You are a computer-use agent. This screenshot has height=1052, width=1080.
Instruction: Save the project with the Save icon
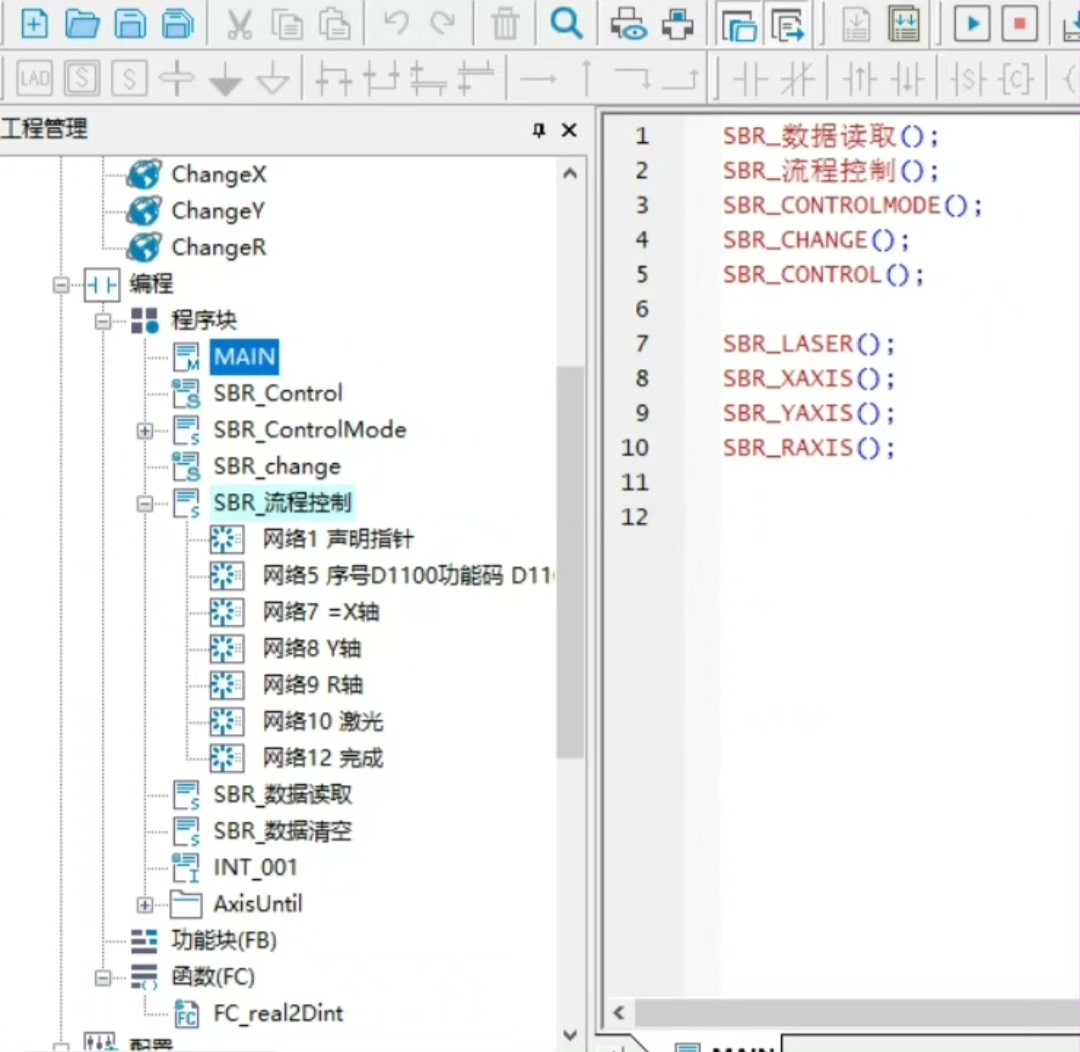coord(129,24)
